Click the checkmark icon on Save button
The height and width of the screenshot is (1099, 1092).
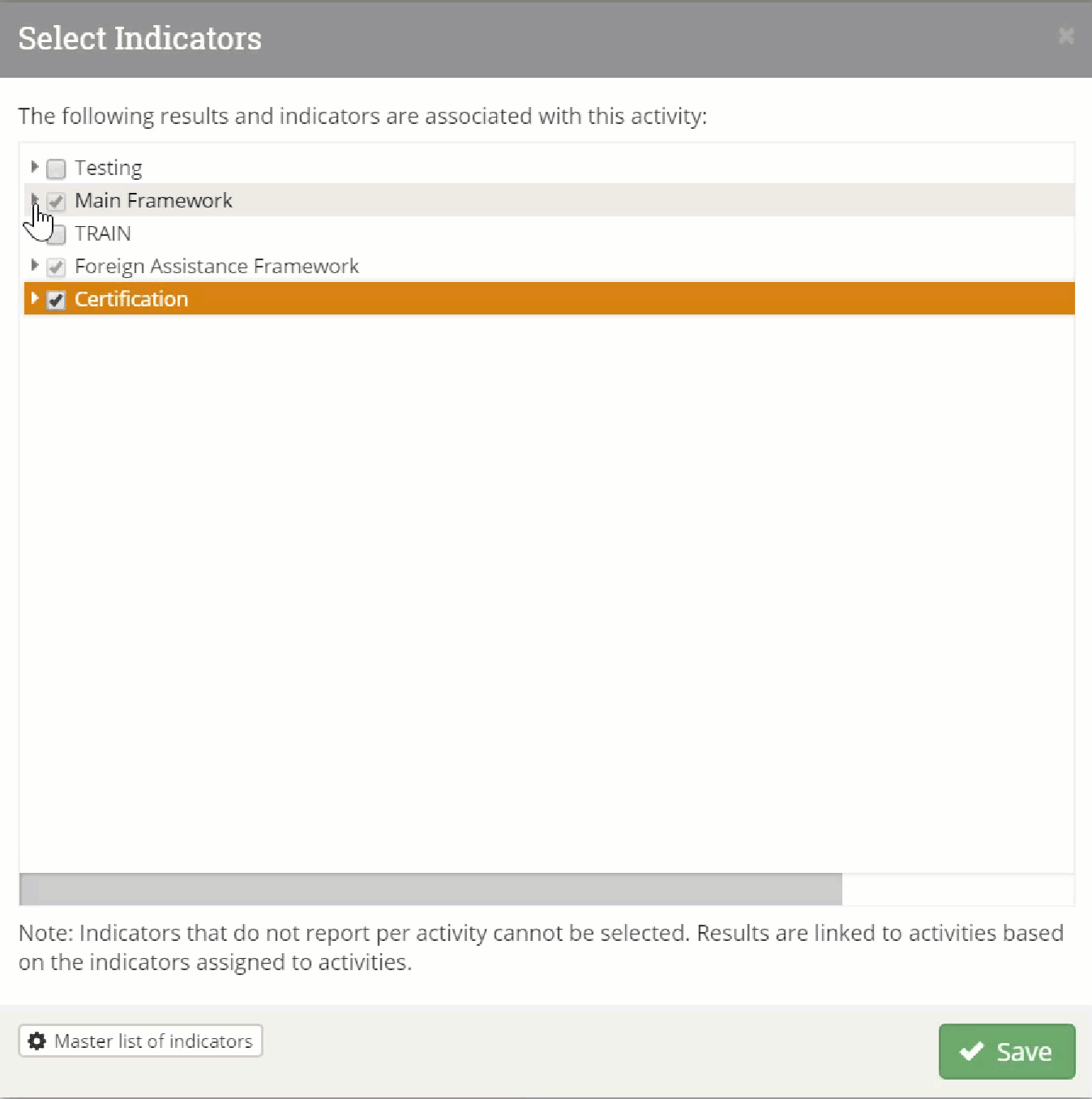tap(970, 1052)
